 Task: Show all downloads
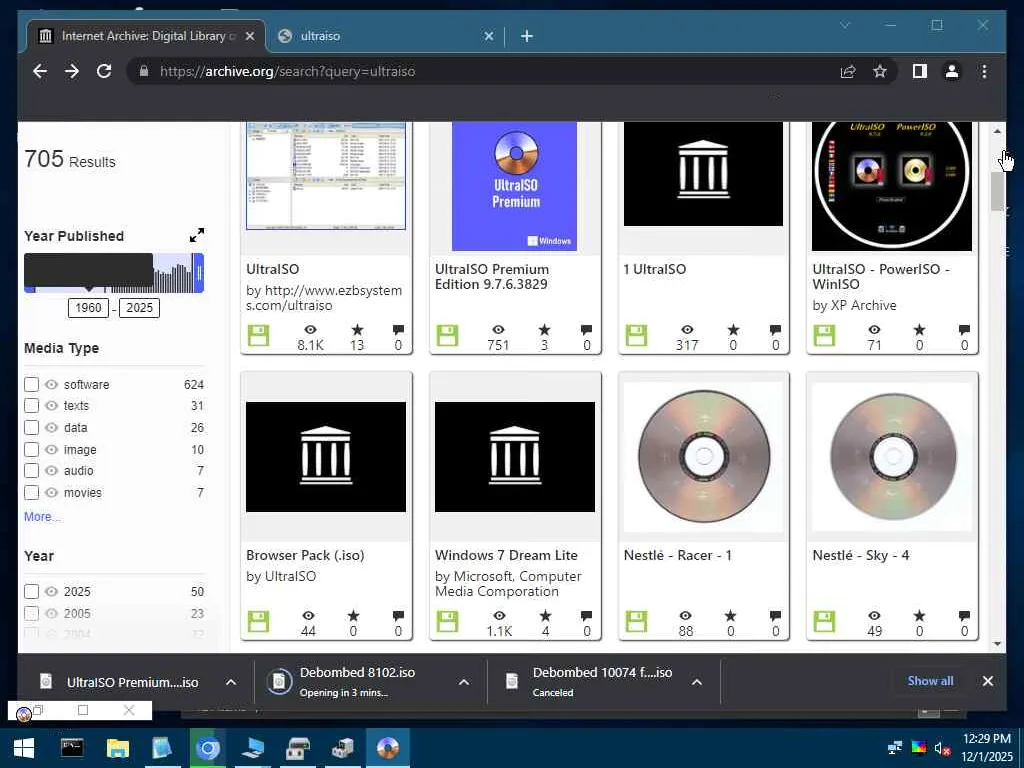tap(930, 680)
